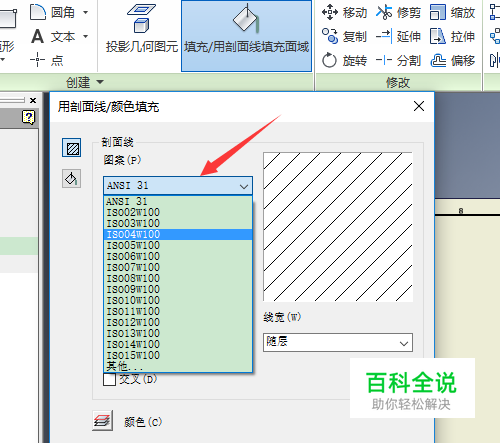500x443 pixels.
Task: Select the 点 point tool
Action: click(x=47, y=60)
